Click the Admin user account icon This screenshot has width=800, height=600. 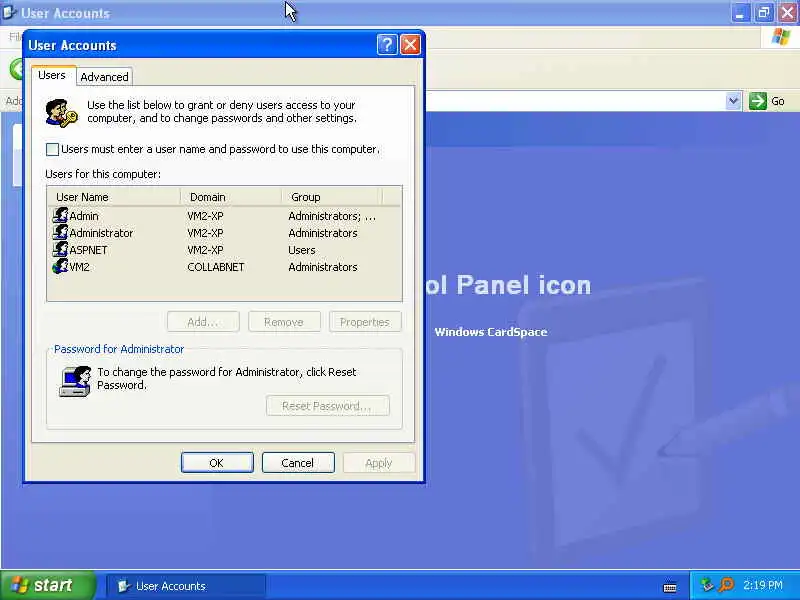[60, 215]
